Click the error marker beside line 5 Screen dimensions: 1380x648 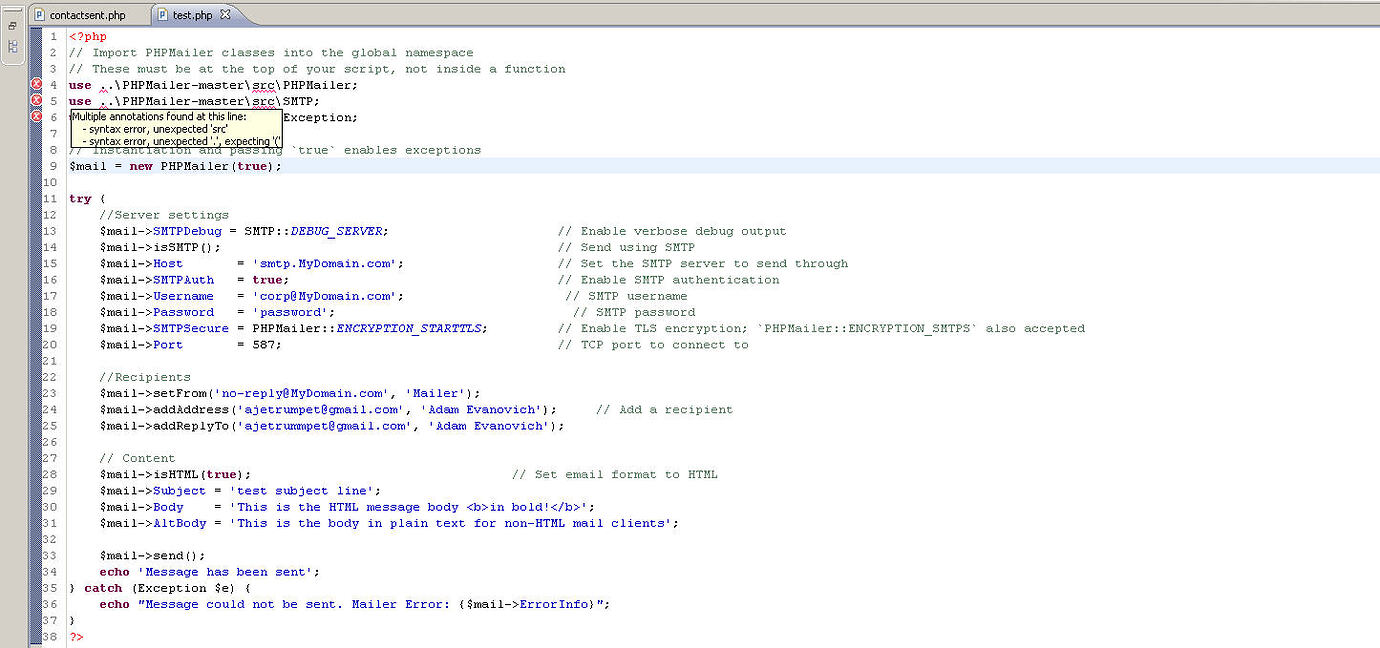point(34,101)
